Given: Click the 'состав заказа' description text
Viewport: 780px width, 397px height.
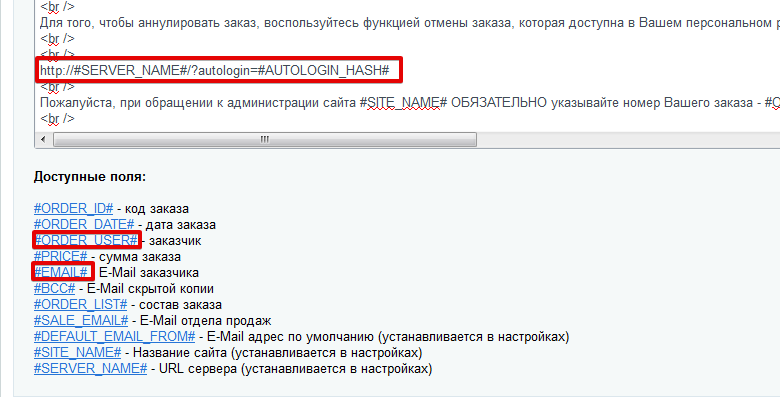Looking at the screenshot, I should coord(181,304).
